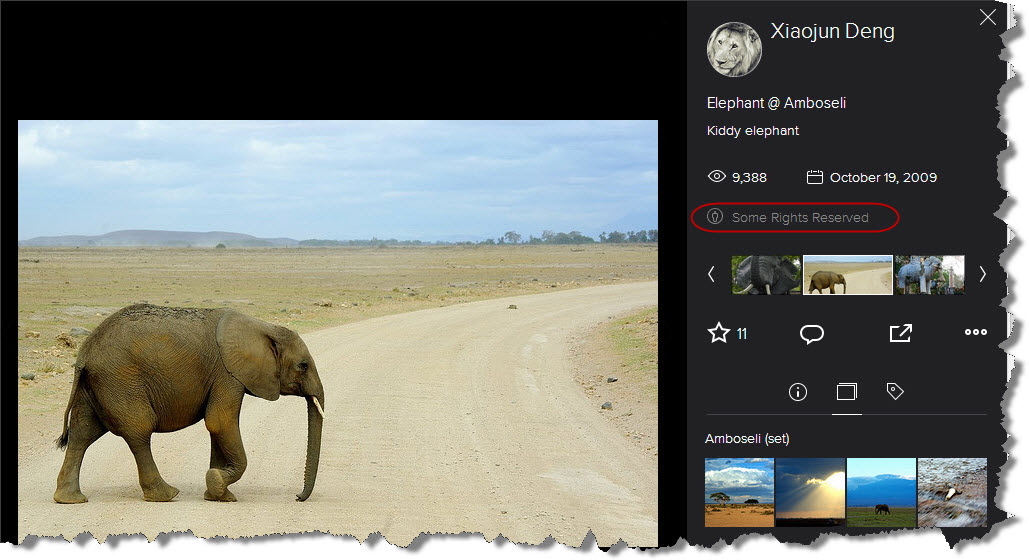
Task: Open the mountain elephant thumbnail in Amboseli set
Action: click(x=881, y=492)
